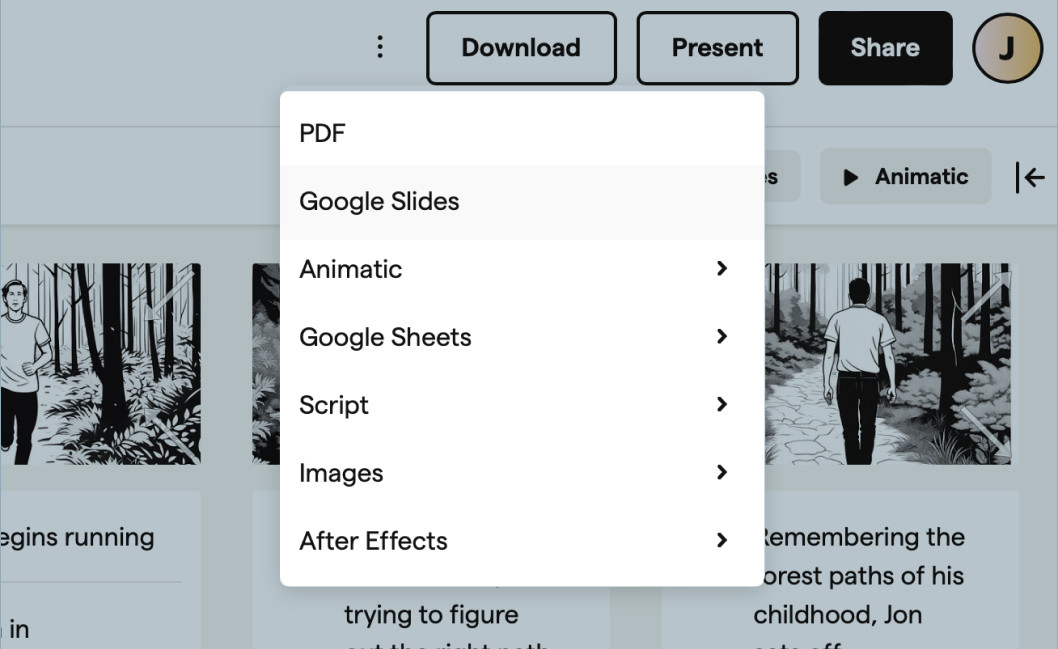Viewport: 1058px width, 649px height.
Task: Select PDF export option
Action: click(322, 133)
